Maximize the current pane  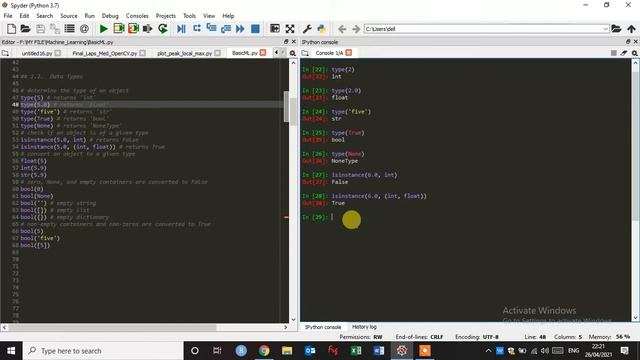[275, 29]
